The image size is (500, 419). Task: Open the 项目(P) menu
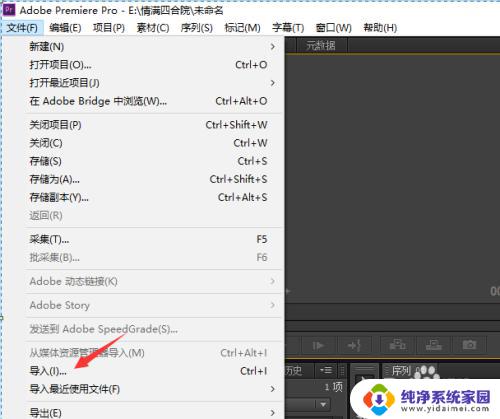(x=109, y=28)
